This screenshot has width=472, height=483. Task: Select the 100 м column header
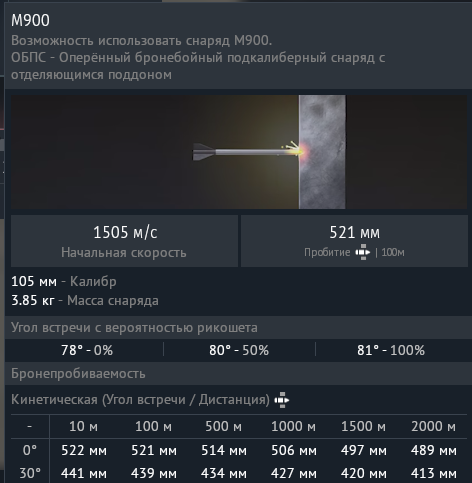[x=154, y=426]
